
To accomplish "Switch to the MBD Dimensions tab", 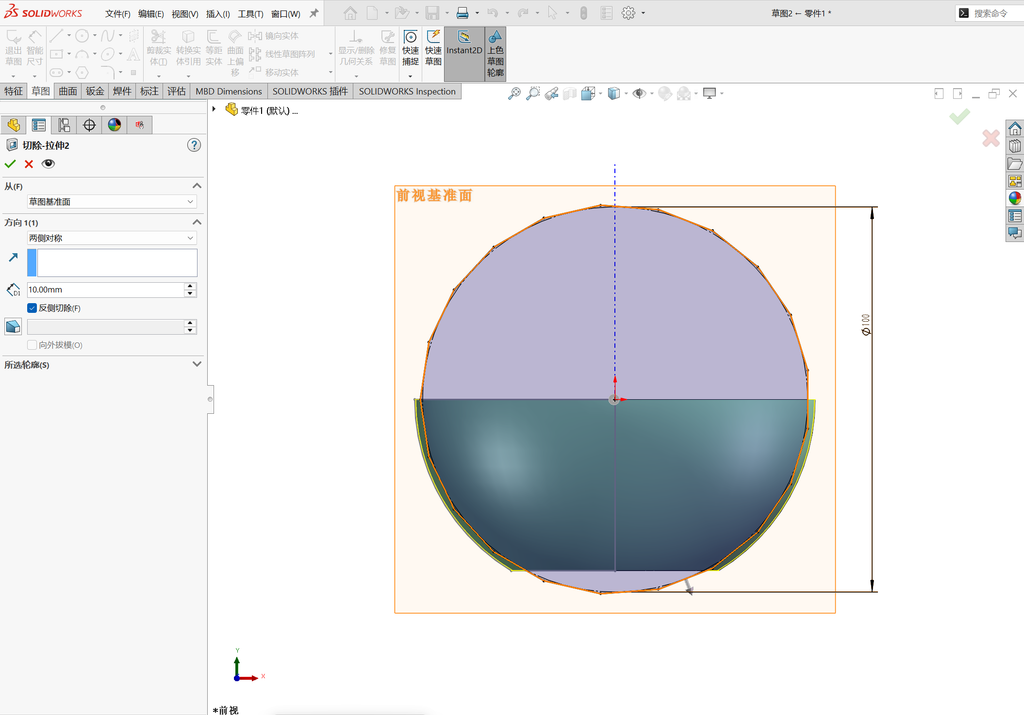I will click(229, 91).
